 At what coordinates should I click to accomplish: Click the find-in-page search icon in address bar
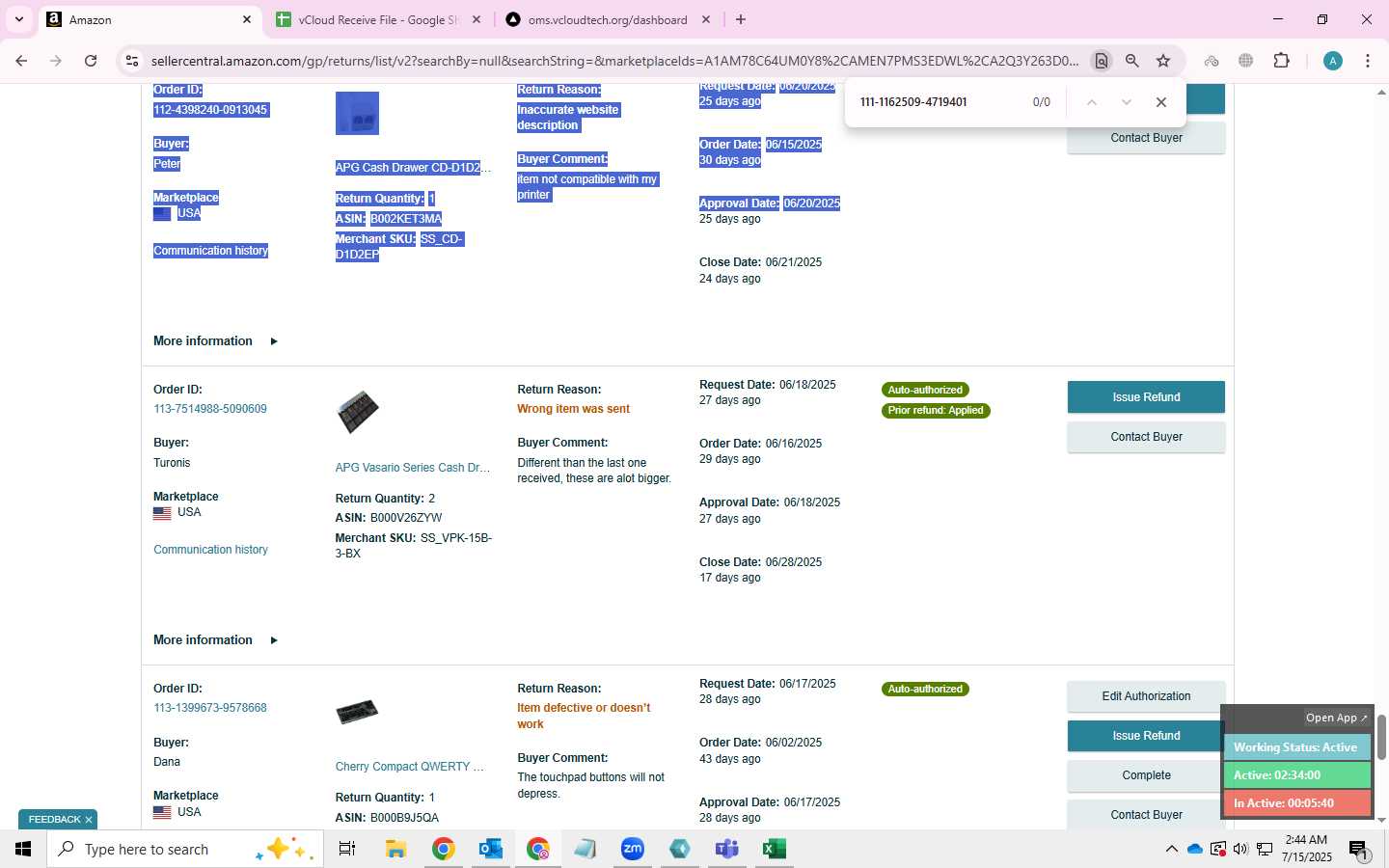coord(1101,61)
